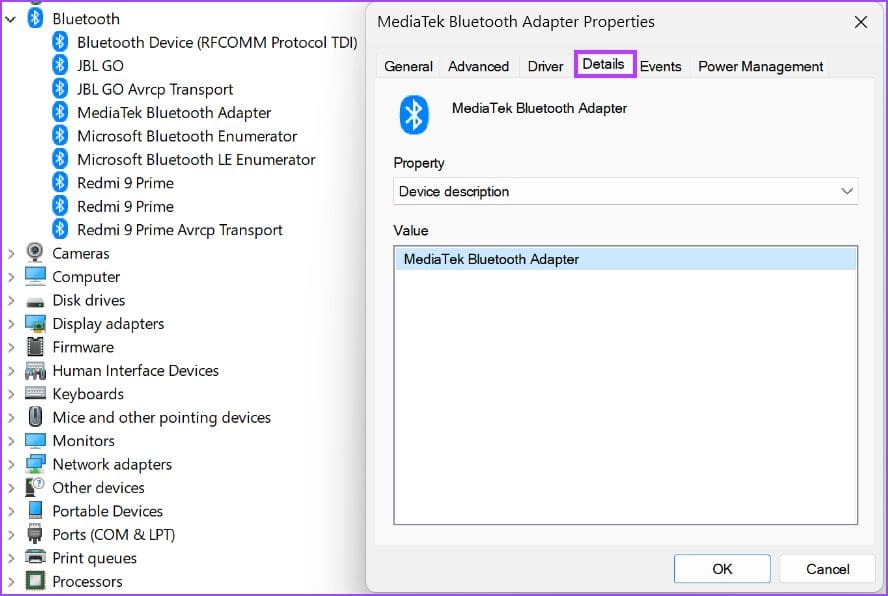The height and width of the screenshot is (596, 888).
Task: Click the large Bluetooth icon in Properties dialog
Action: (414, 114)
